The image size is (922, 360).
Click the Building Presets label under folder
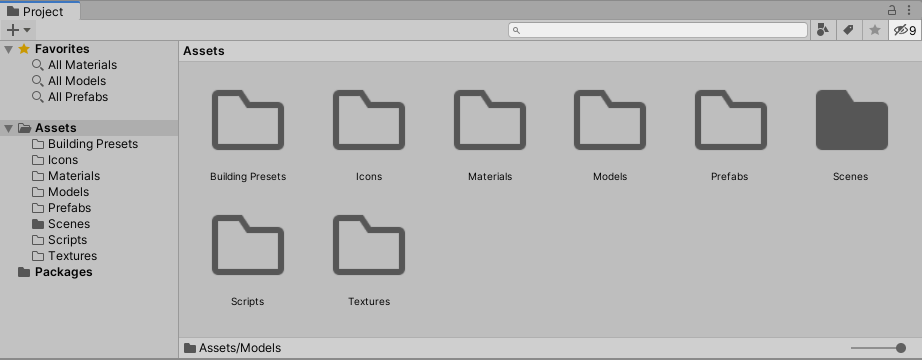click(248, 176)
